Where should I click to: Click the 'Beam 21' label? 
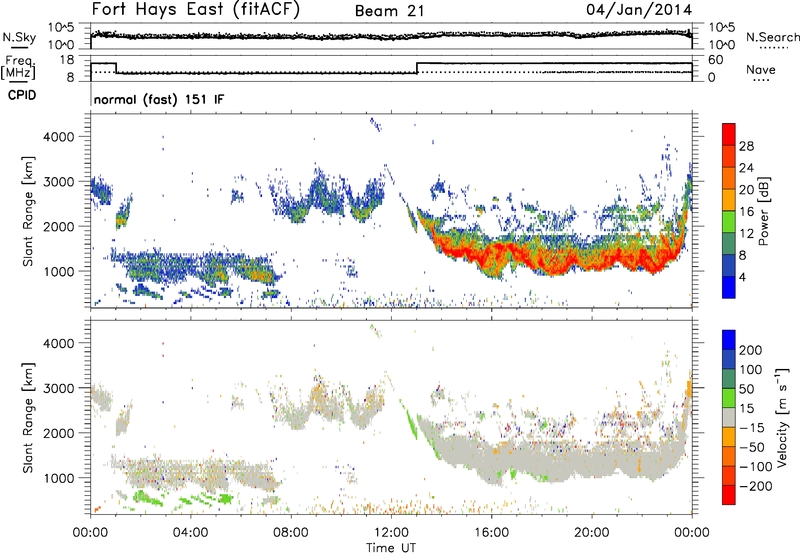pos(390,11)
